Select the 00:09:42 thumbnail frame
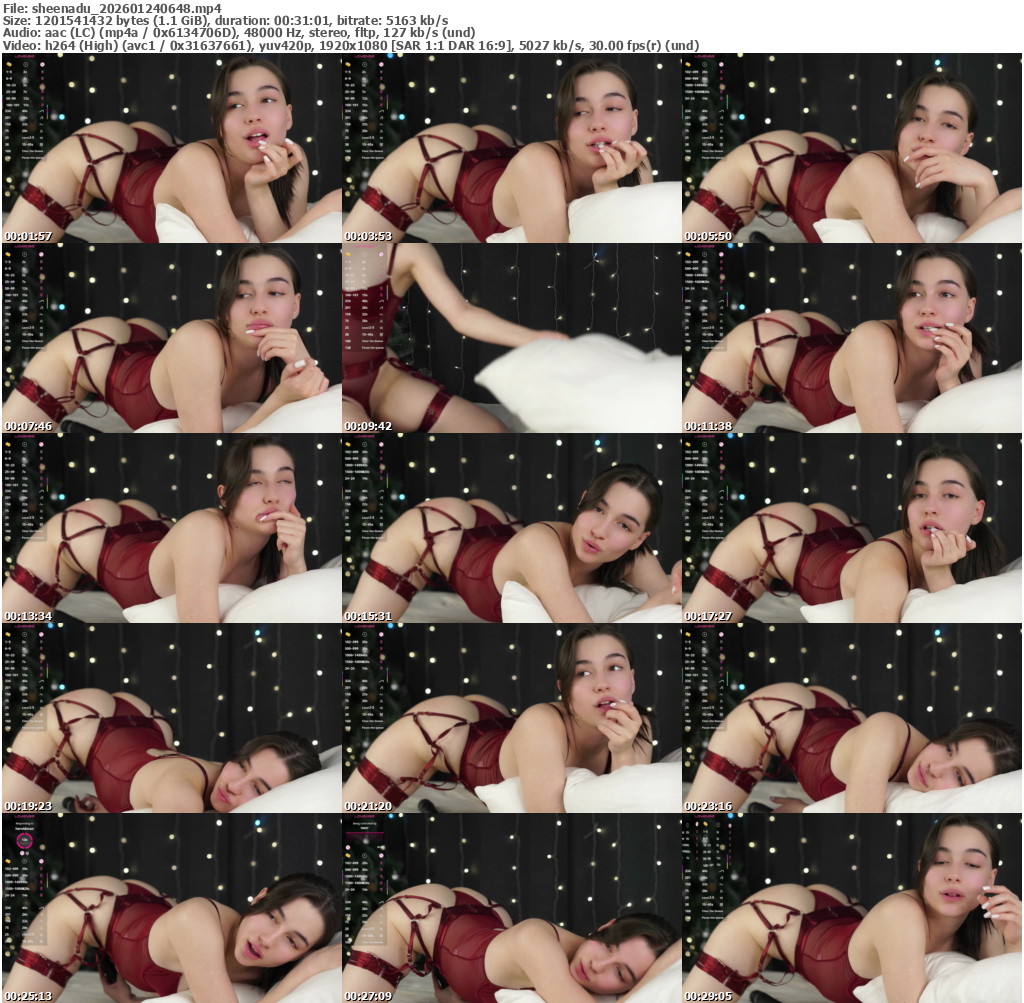 click(511, 338)
